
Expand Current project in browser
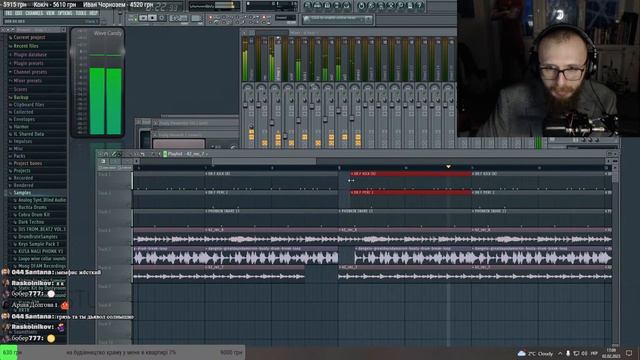[29, 37]
